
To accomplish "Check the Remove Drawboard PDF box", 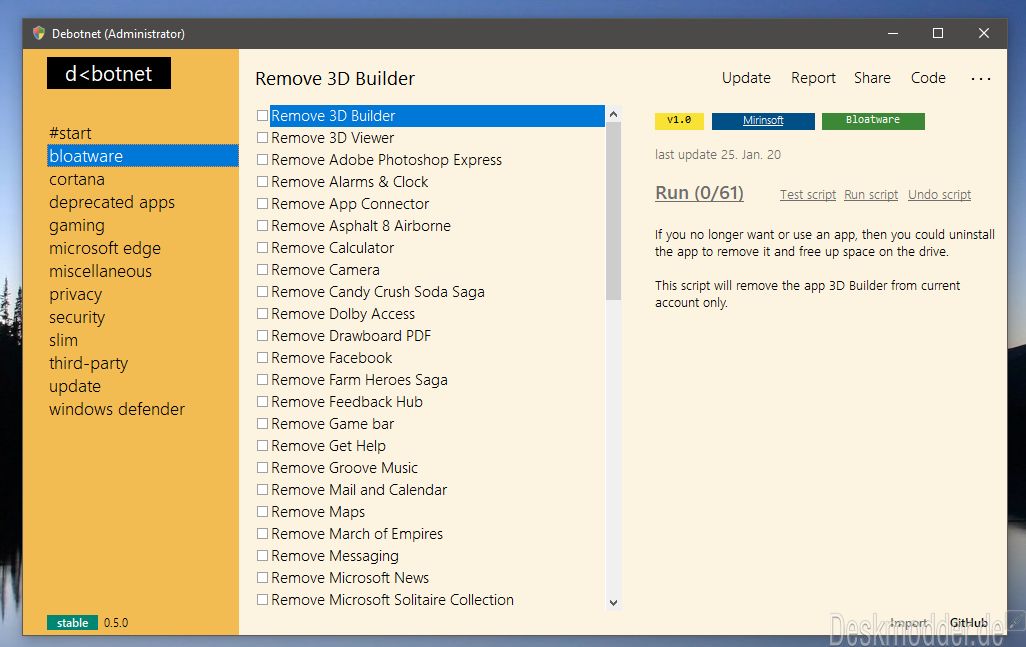I will [x=262, y=336].
